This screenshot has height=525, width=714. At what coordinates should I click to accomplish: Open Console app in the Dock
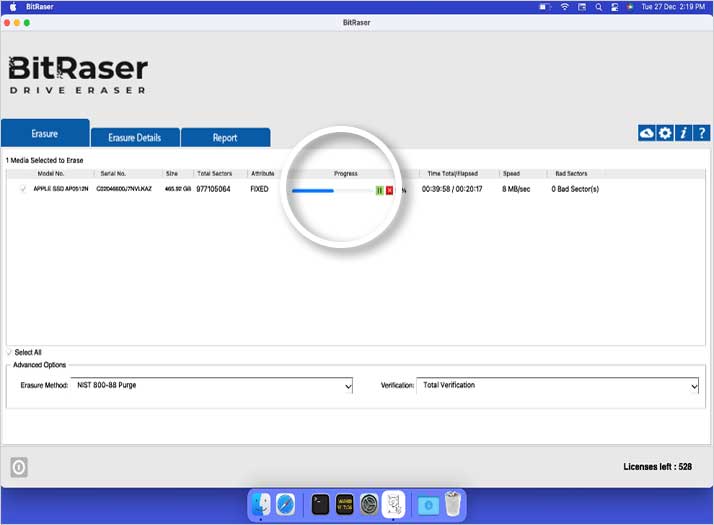click(x=345, y=505)
